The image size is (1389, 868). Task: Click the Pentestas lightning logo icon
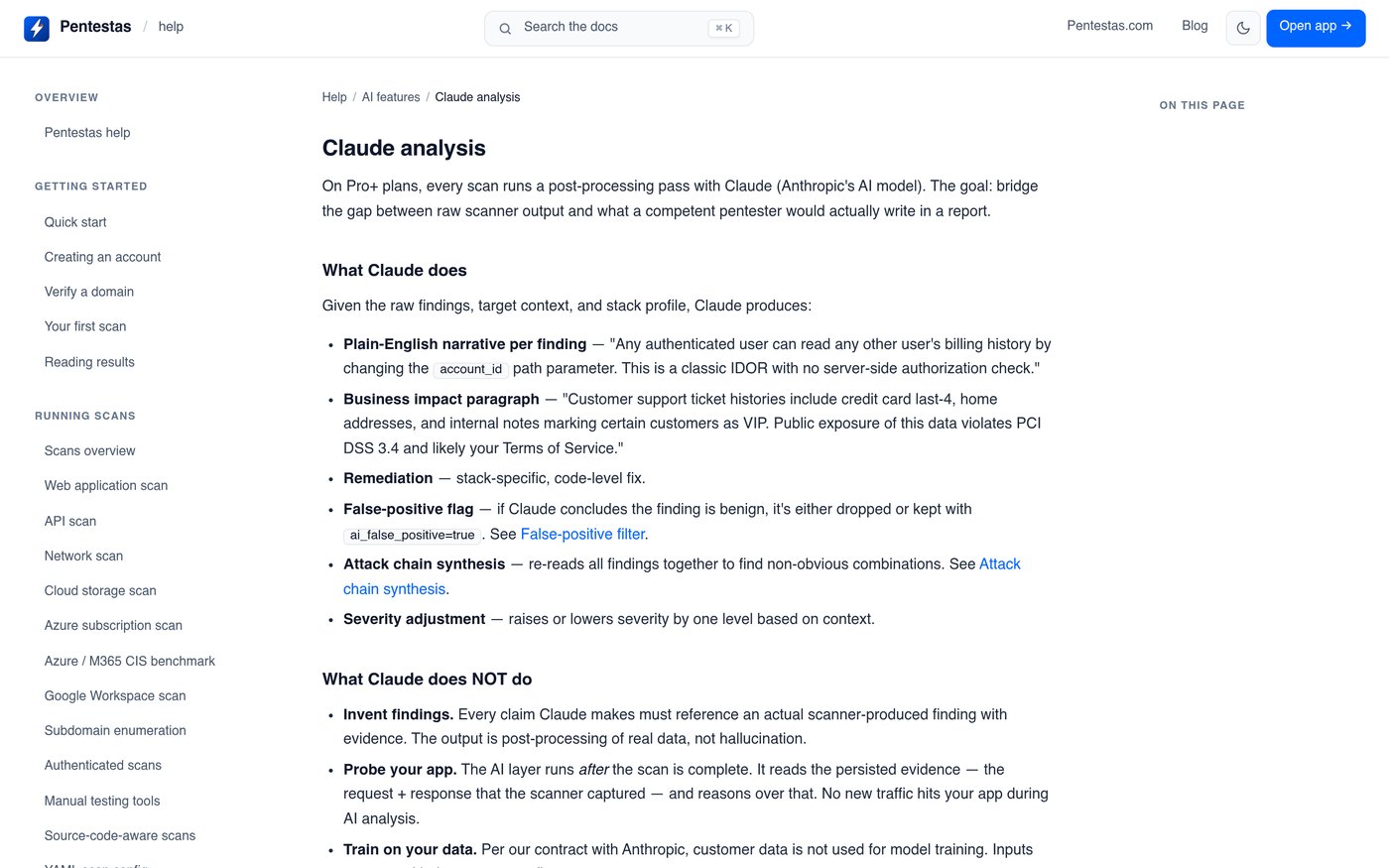(x=37, y=28)
